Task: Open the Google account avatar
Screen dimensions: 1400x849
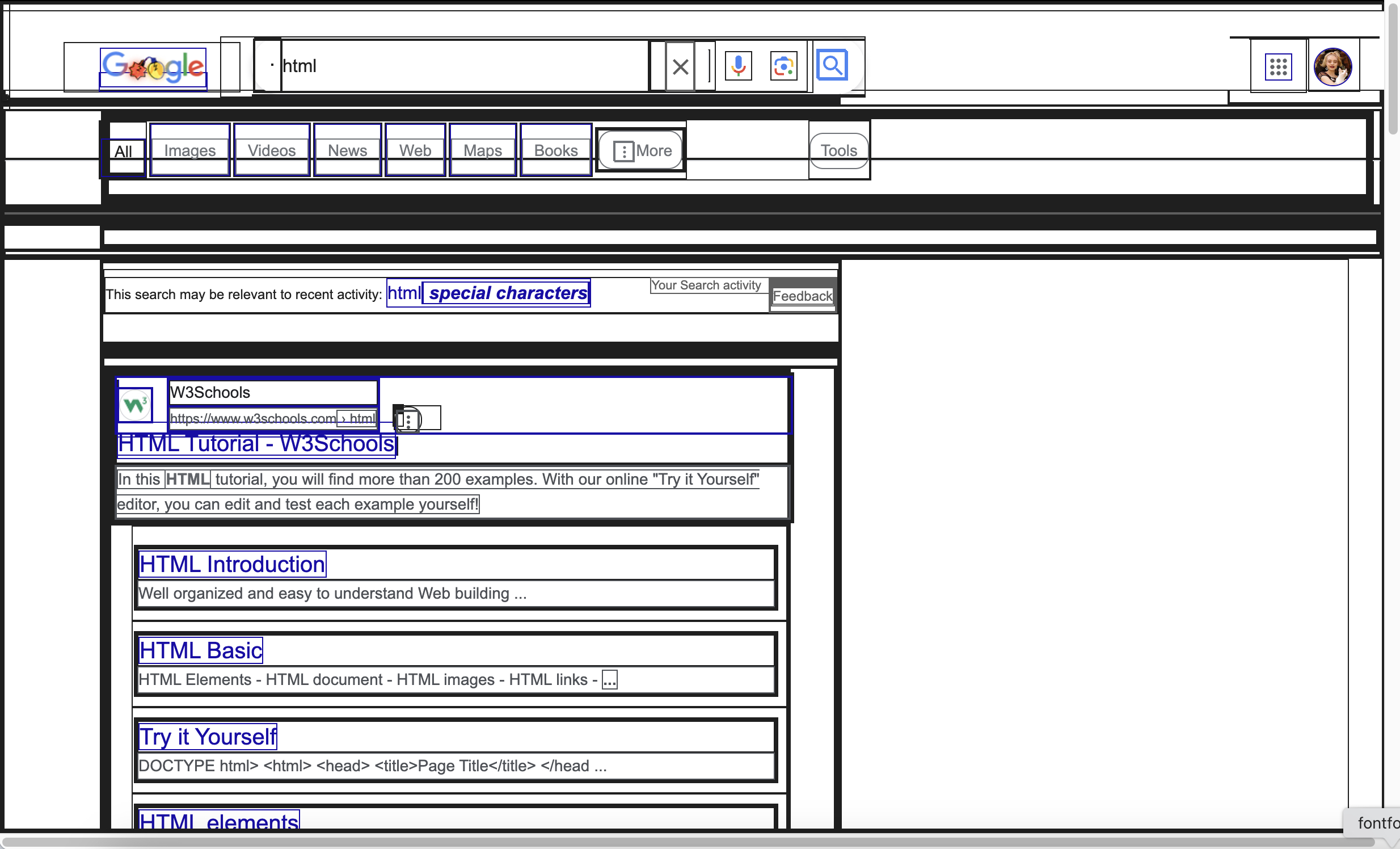Action: pos(1332,66)
